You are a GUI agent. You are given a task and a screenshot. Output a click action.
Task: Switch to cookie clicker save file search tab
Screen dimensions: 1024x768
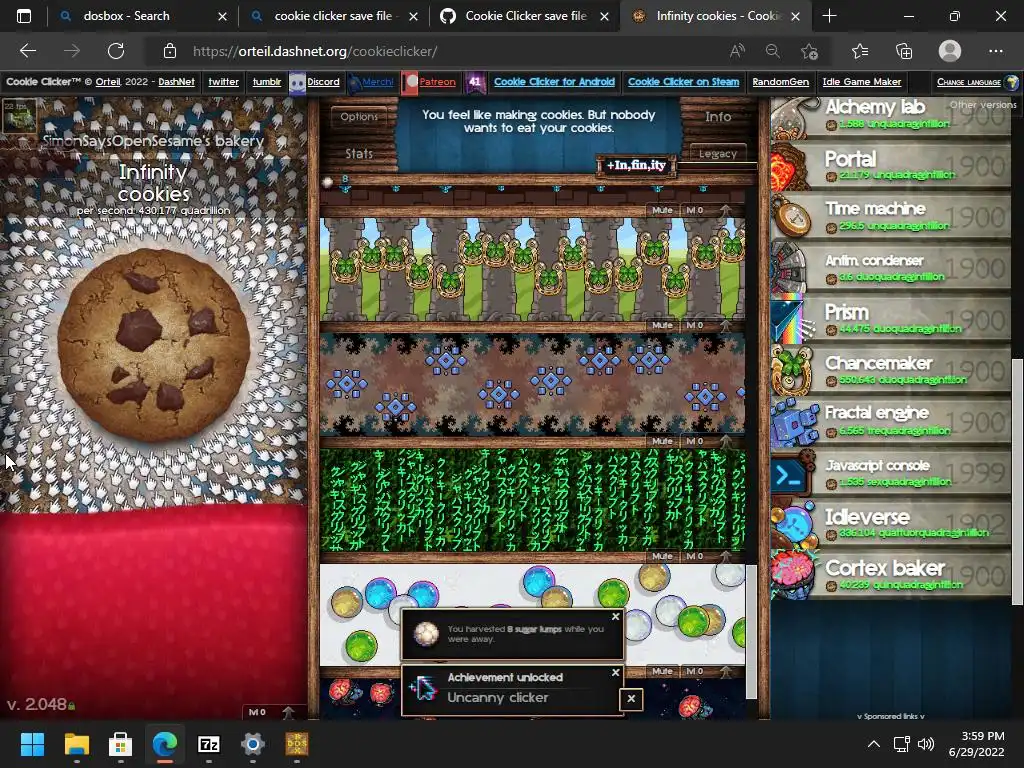click(x=334, y=16)
